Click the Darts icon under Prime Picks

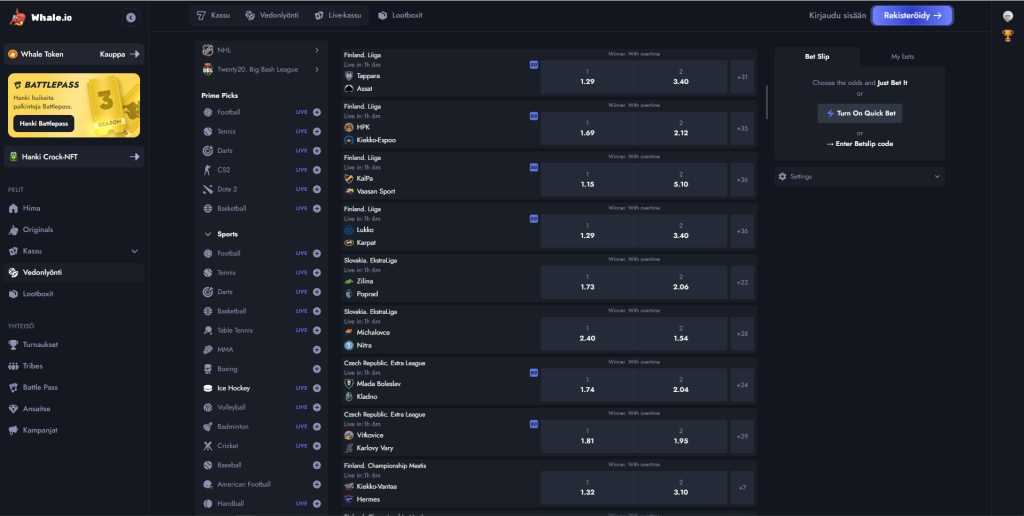[208, 151]
